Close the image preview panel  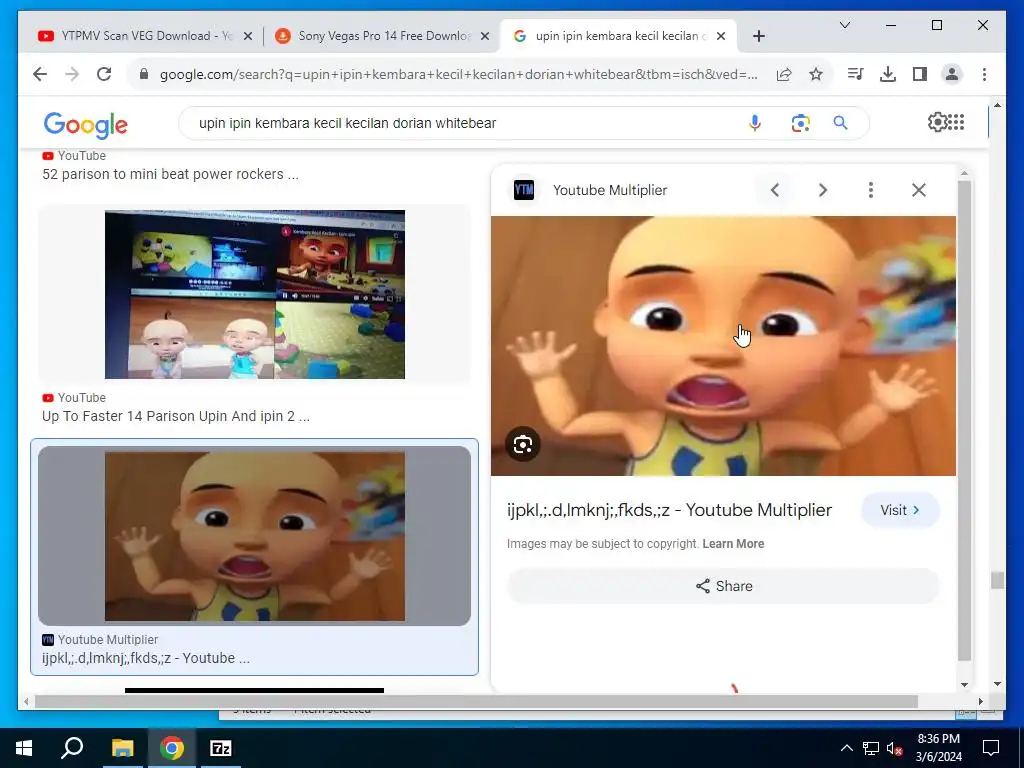[x=919, y=190]
